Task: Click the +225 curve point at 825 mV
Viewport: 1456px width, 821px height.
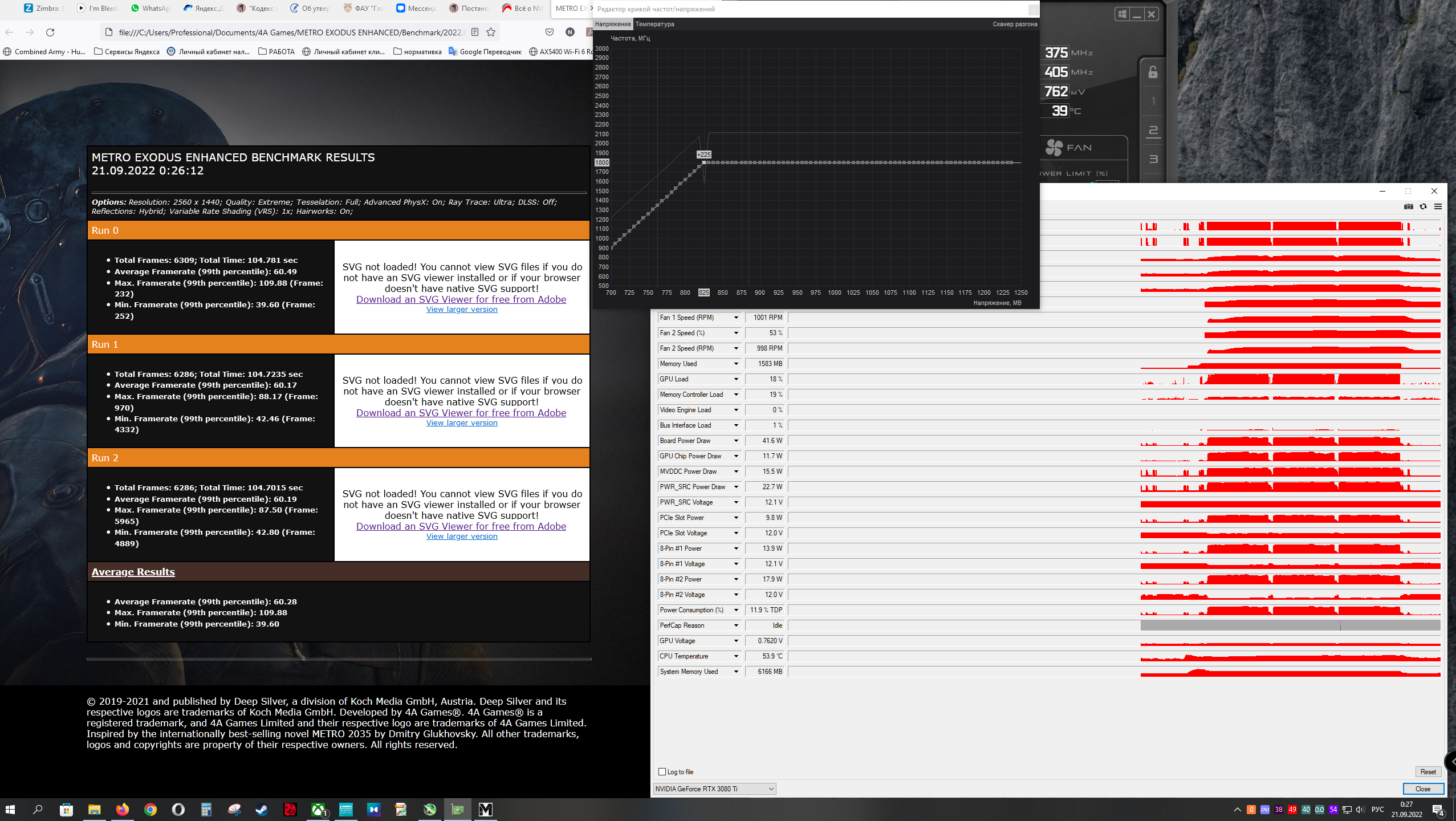Action: [704, 162]
